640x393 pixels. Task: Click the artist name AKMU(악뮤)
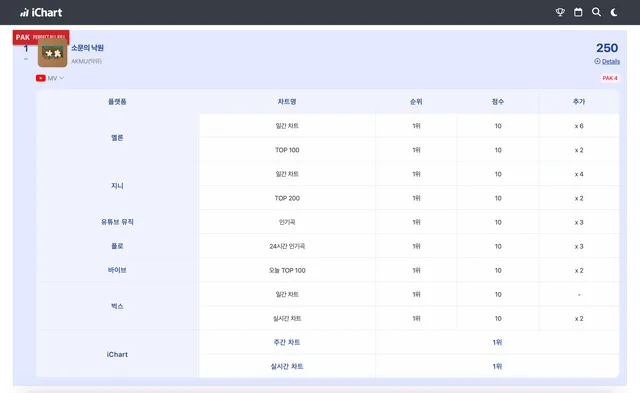click(87, 61)
